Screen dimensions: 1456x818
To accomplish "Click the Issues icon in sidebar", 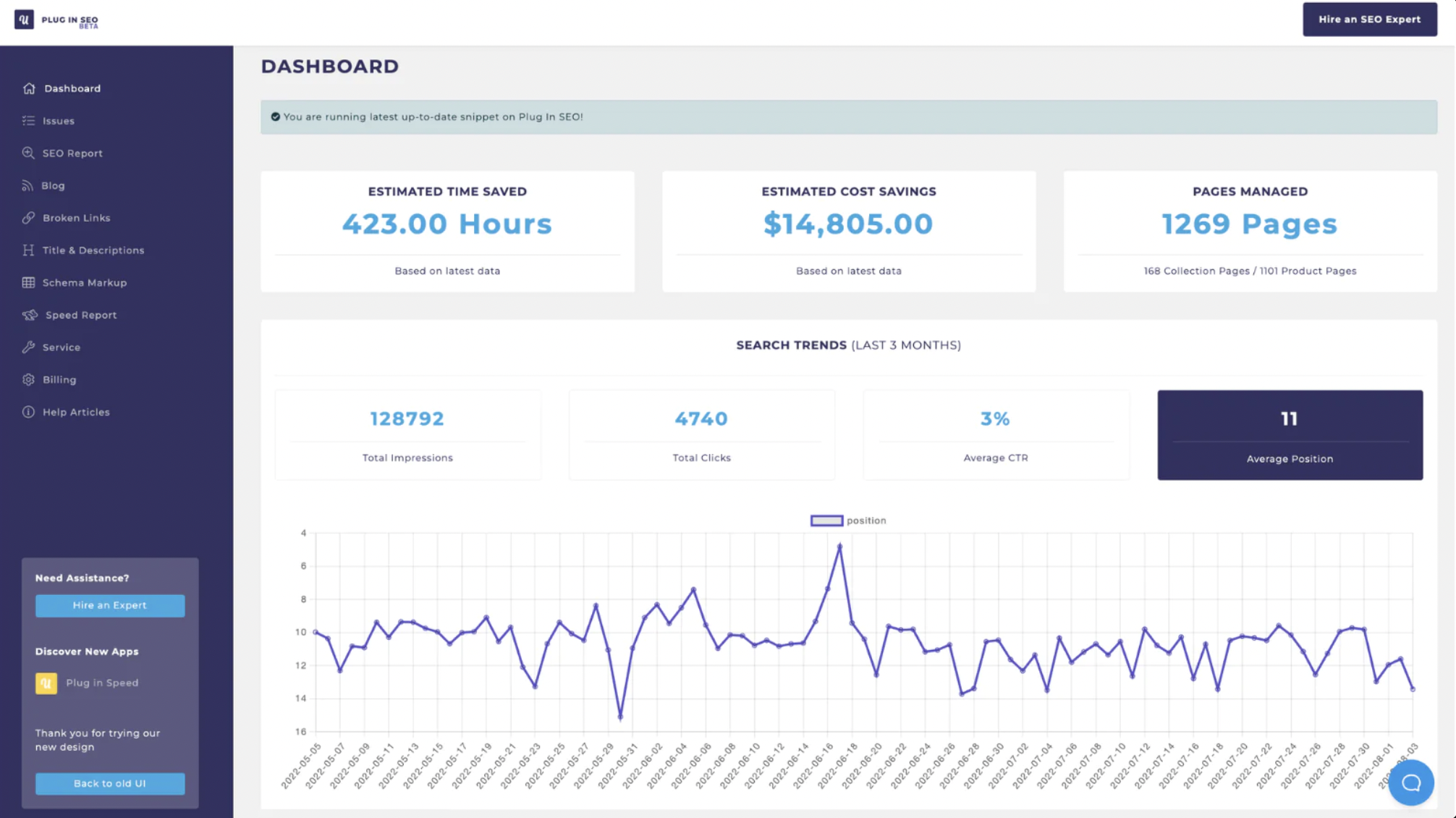I will tap(28, 120).
